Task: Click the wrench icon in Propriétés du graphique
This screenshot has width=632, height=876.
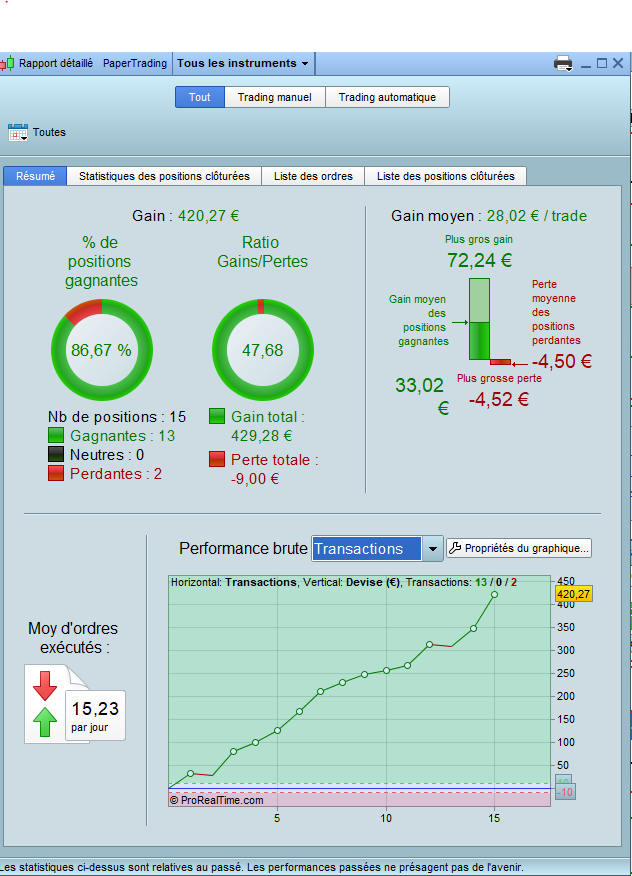Action: click(455, 548)
